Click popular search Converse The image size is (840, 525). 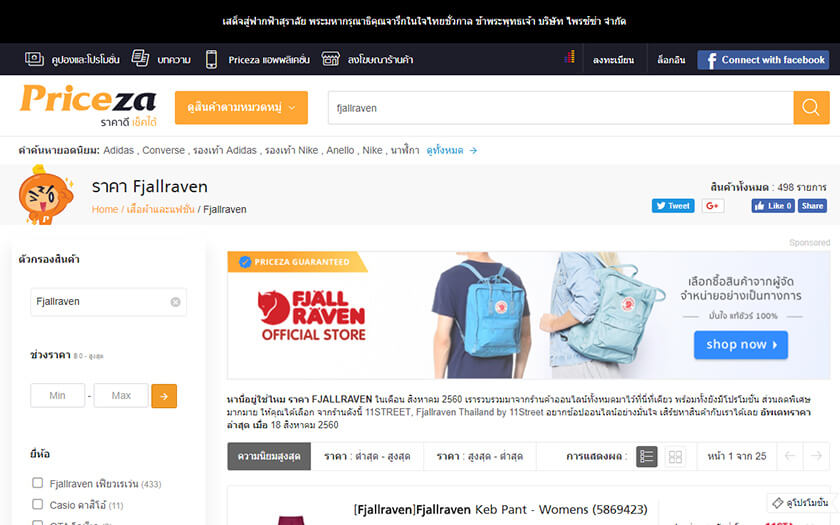[x=163, y=151]
